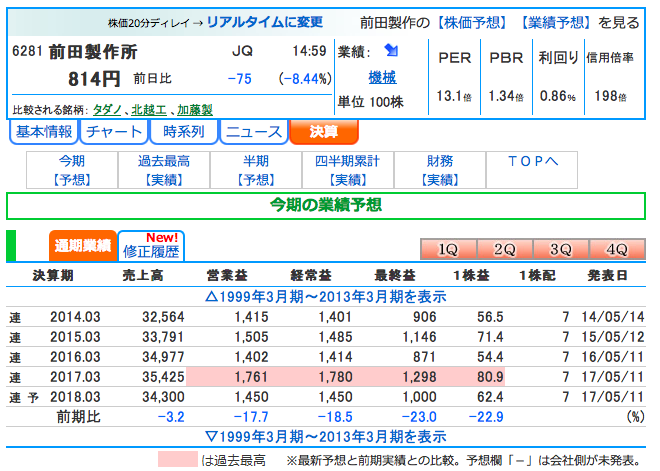Open リアルタイムに変更 link

coord(265,22)
